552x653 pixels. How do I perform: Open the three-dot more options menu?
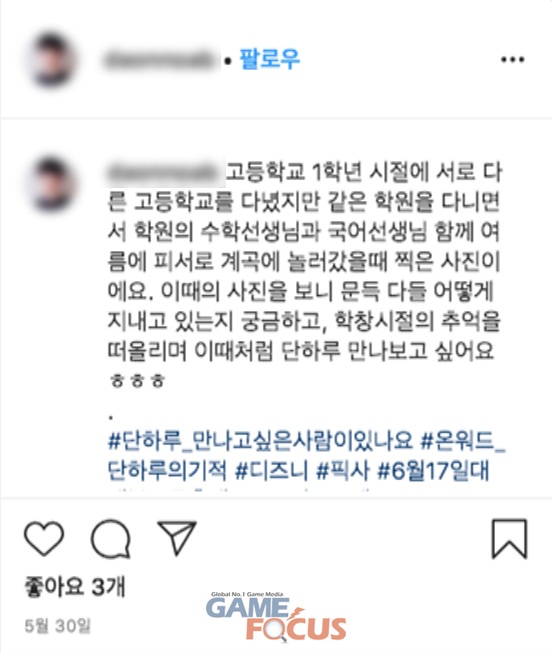(512, 60)
